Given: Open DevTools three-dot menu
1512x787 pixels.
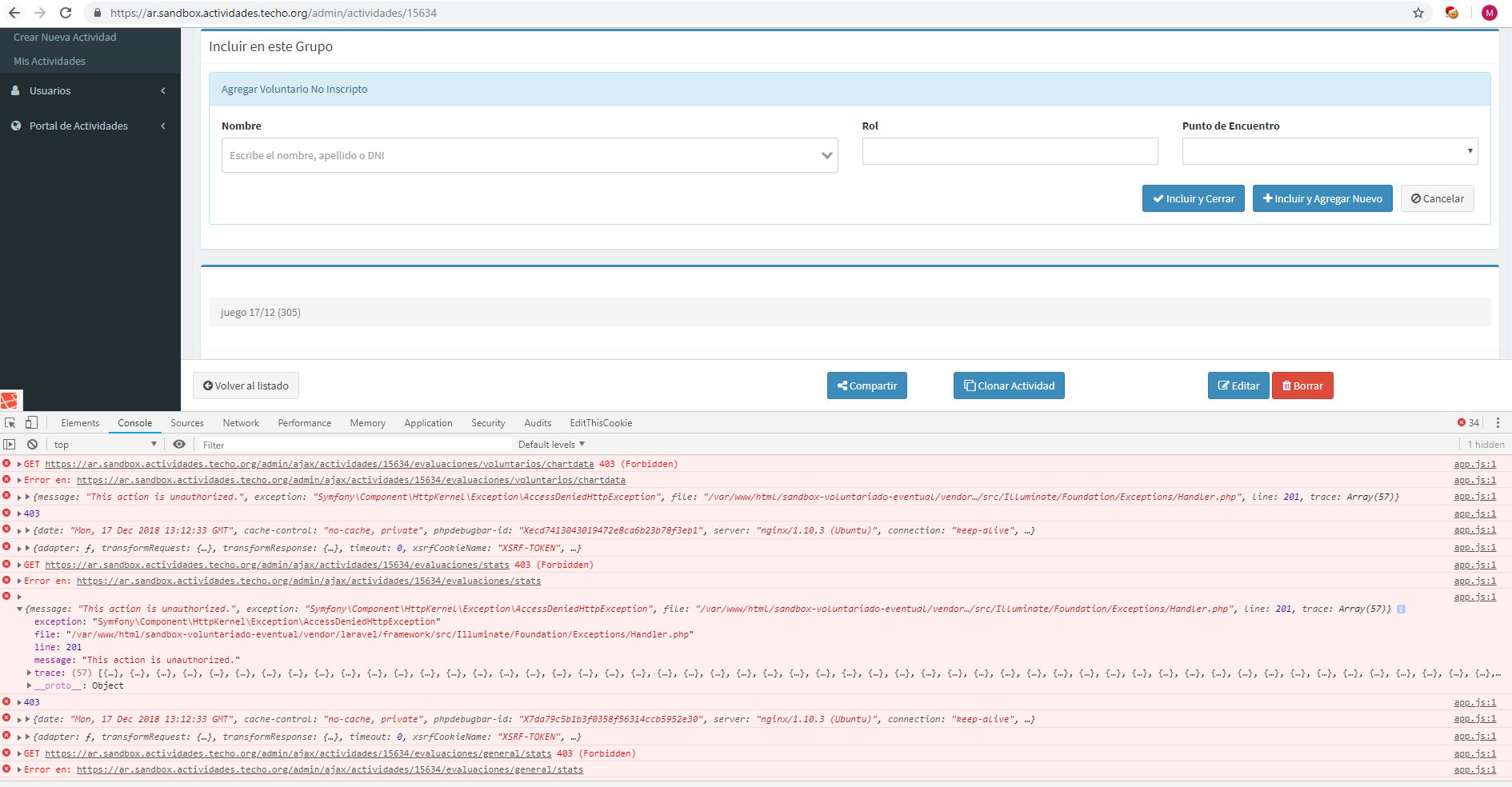Looking at the screenshot, I should pos(1498,422).
